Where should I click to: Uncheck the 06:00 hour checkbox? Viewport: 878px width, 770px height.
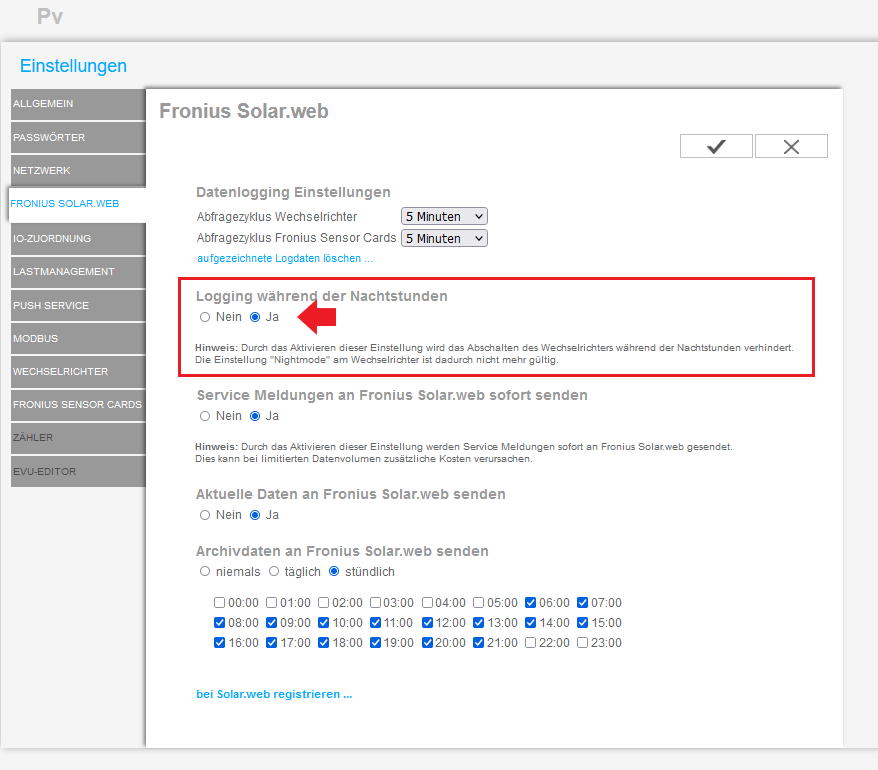pyautogui.click(x=531, y=603)
